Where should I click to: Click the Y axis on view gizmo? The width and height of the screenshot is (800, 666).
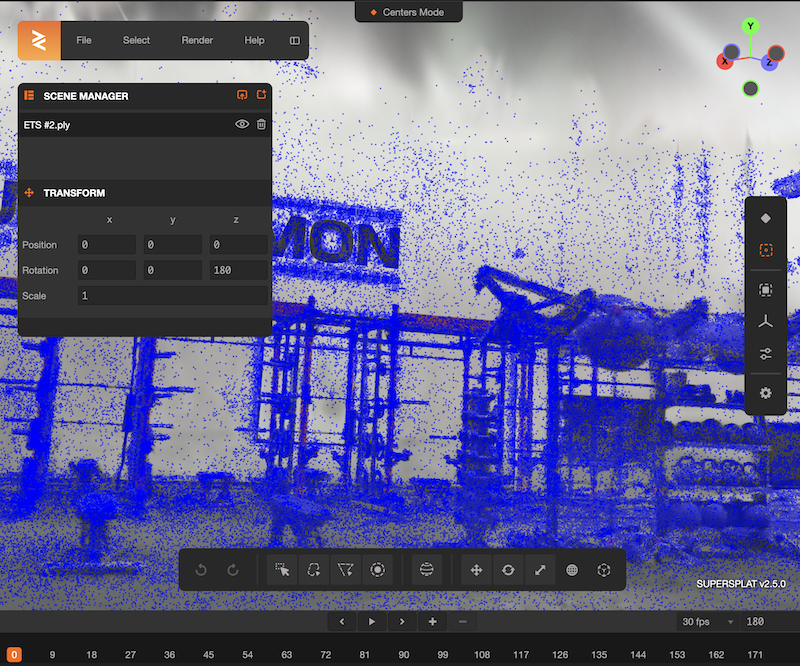pyautogui.click(x=750, y=26)
